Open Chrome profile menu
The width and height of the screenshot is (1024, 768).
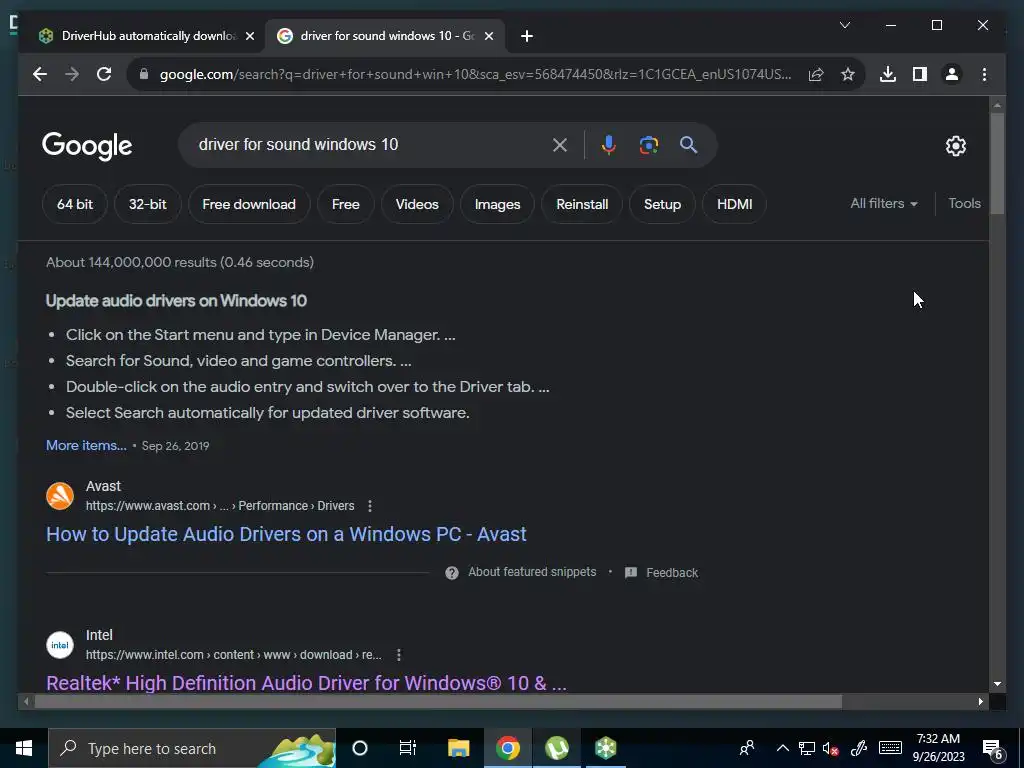[952, 74]
